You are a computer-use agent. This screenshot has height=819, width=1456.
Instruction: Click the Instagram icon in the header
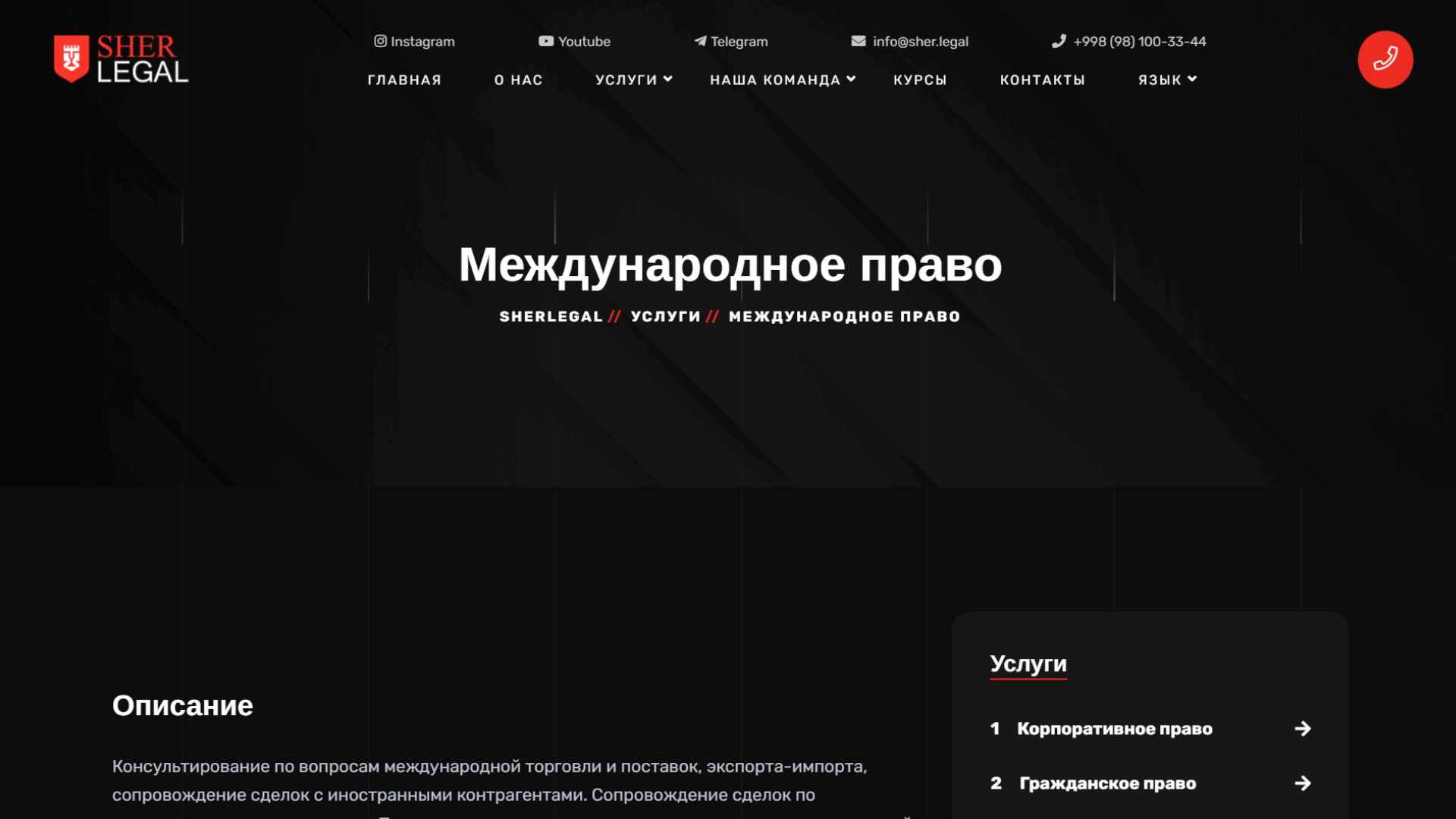[x=380, y=41]
